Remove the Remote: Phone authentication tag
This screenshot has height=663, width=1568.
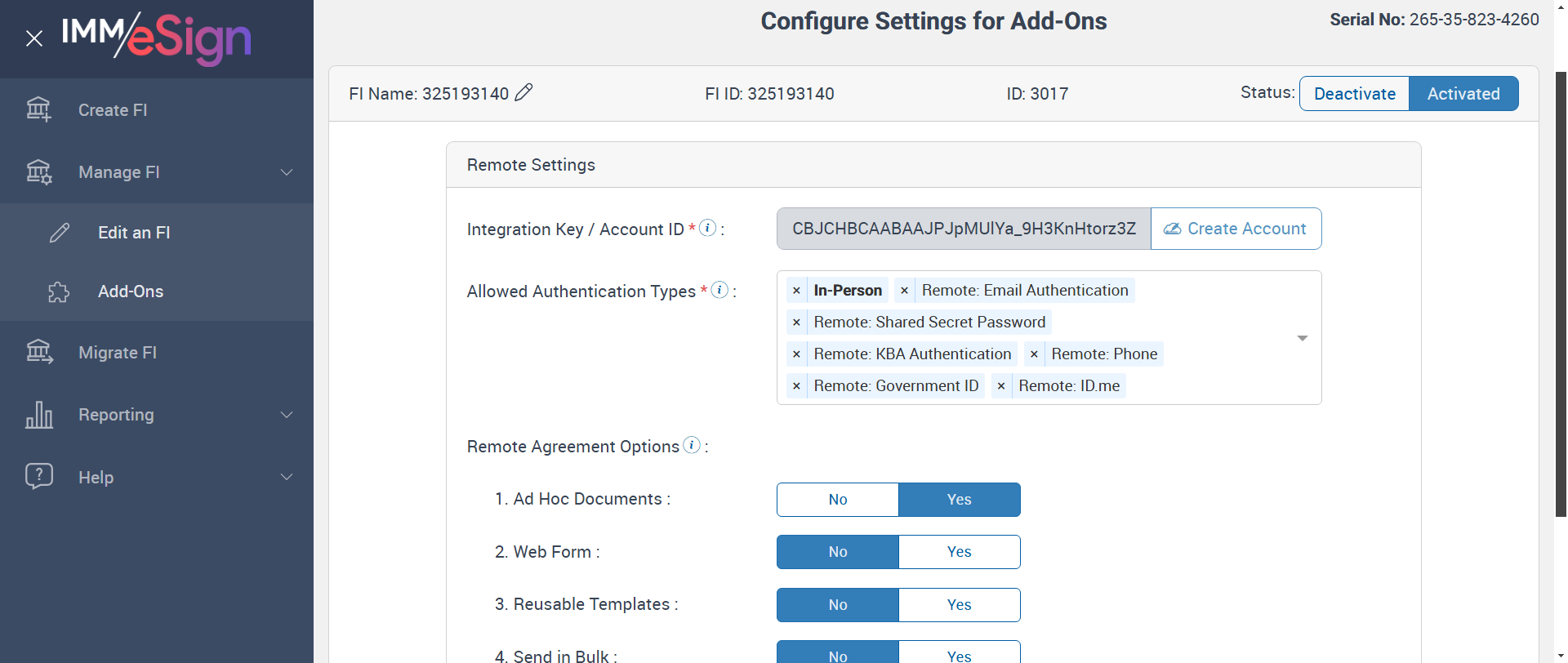(x=1034, y=354)
